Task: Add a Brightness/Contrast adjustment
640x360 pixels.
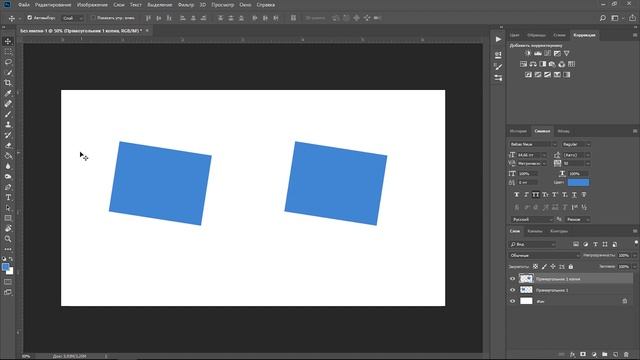Action: pyautogui.click(x=528, y=53)
